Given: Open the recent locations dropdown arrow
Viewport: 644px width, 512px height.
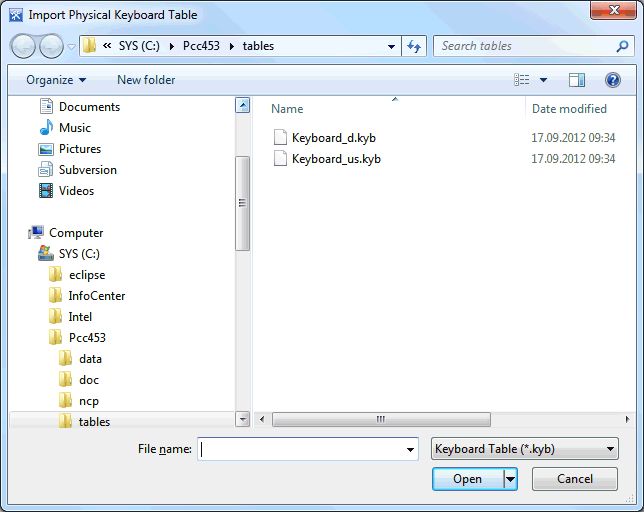Looking at the screenshot, I should coord(71,46).
